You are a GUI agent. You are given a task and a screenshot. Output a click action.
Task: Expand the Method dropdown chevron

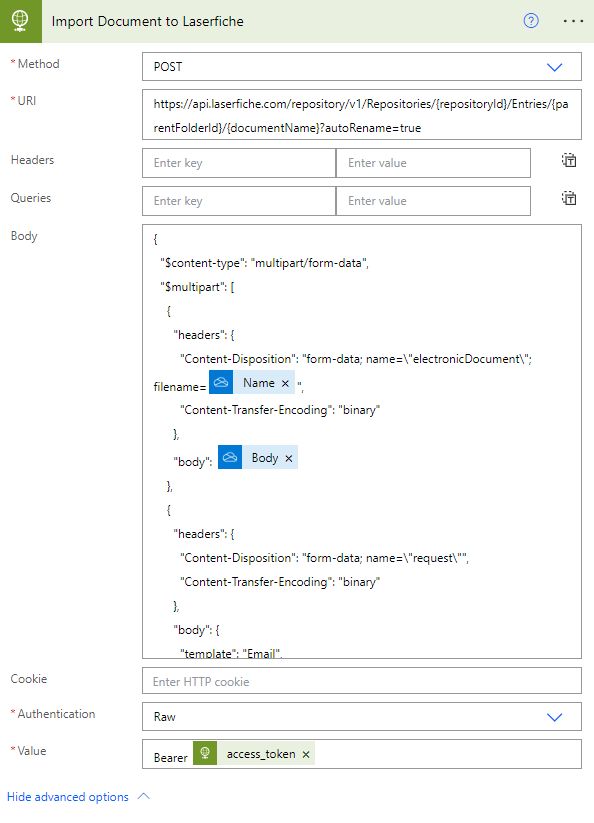pos(555,67)
